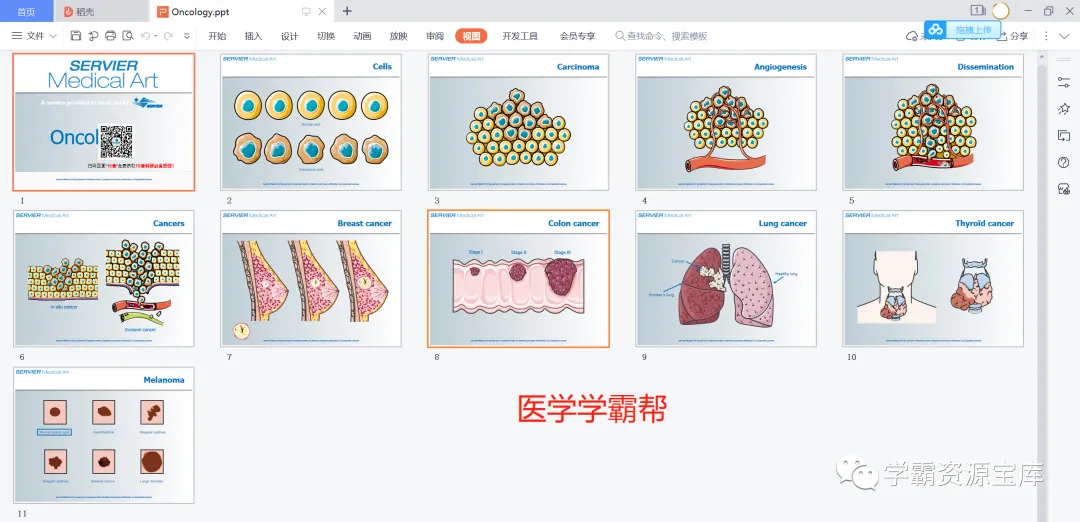
Task: Click the properties settings icon in sidebar
Action: 1063,82
